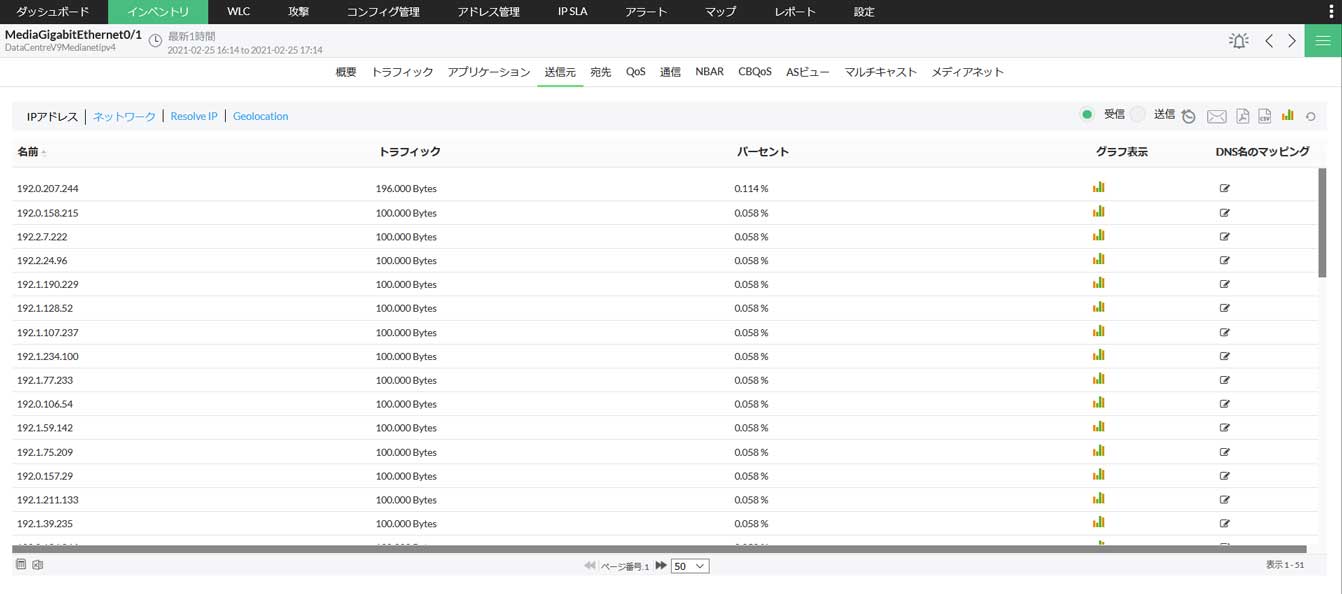1342x594 pixels.
Task: Click the email report envelope icon
Action: pos(1216,116)
